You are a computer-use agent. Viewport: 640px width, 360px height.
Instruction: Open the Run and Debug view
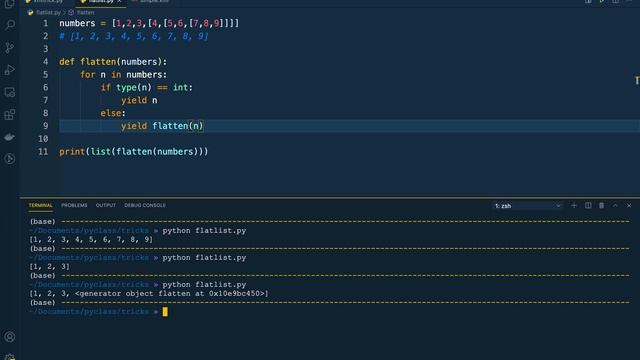[x=9, y=70]
